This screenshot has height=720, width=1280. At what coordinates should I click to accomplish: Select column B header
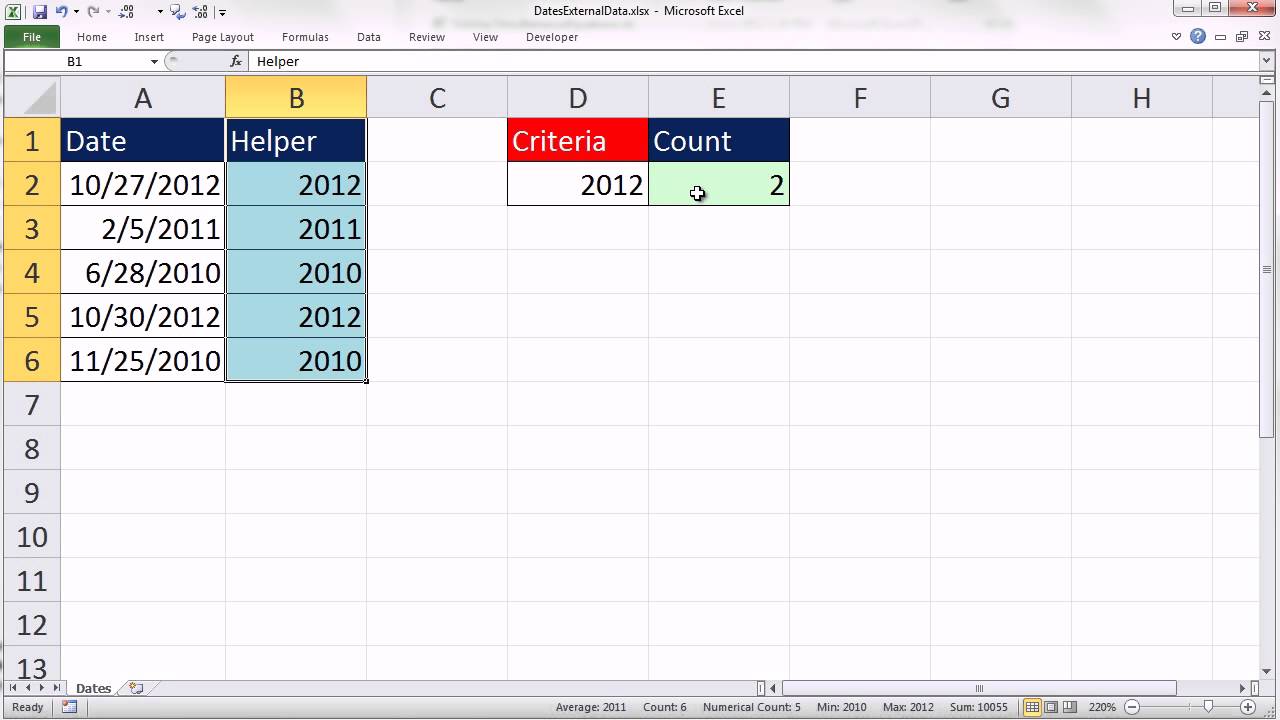point(296,97)
